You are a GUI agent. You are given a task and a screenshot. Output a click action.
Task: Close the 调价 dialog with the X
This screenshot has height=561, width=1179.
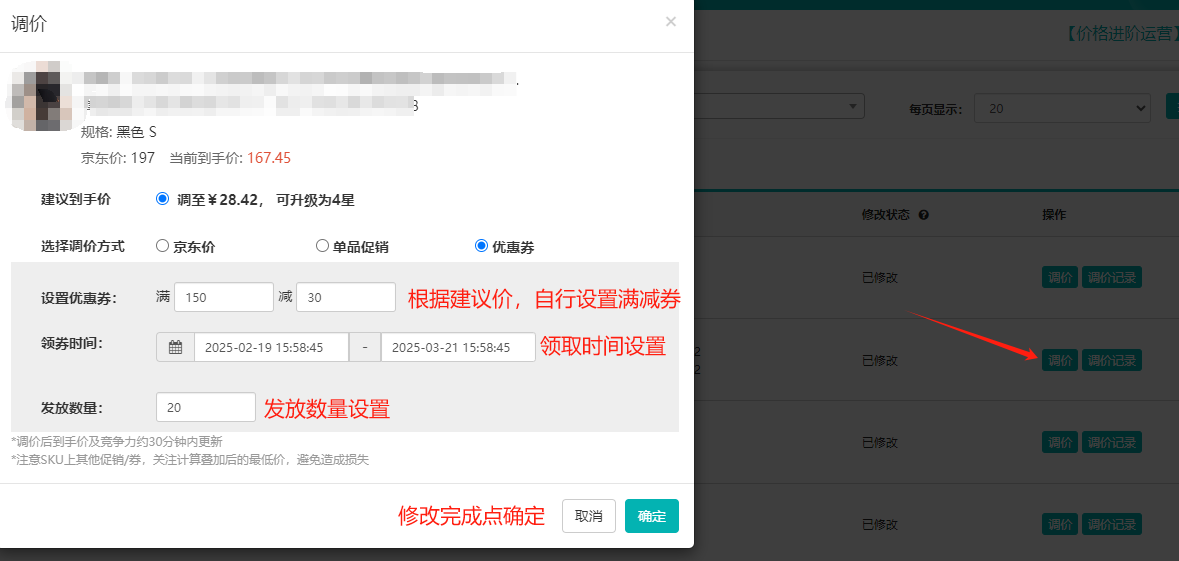coord(671,21)
